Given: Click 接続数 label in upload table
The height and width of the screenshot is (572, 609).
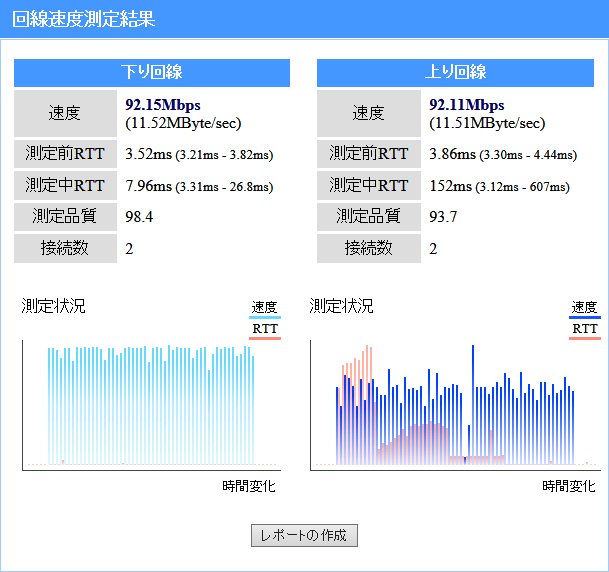Looking at the screenshot, I should (369, 248).
